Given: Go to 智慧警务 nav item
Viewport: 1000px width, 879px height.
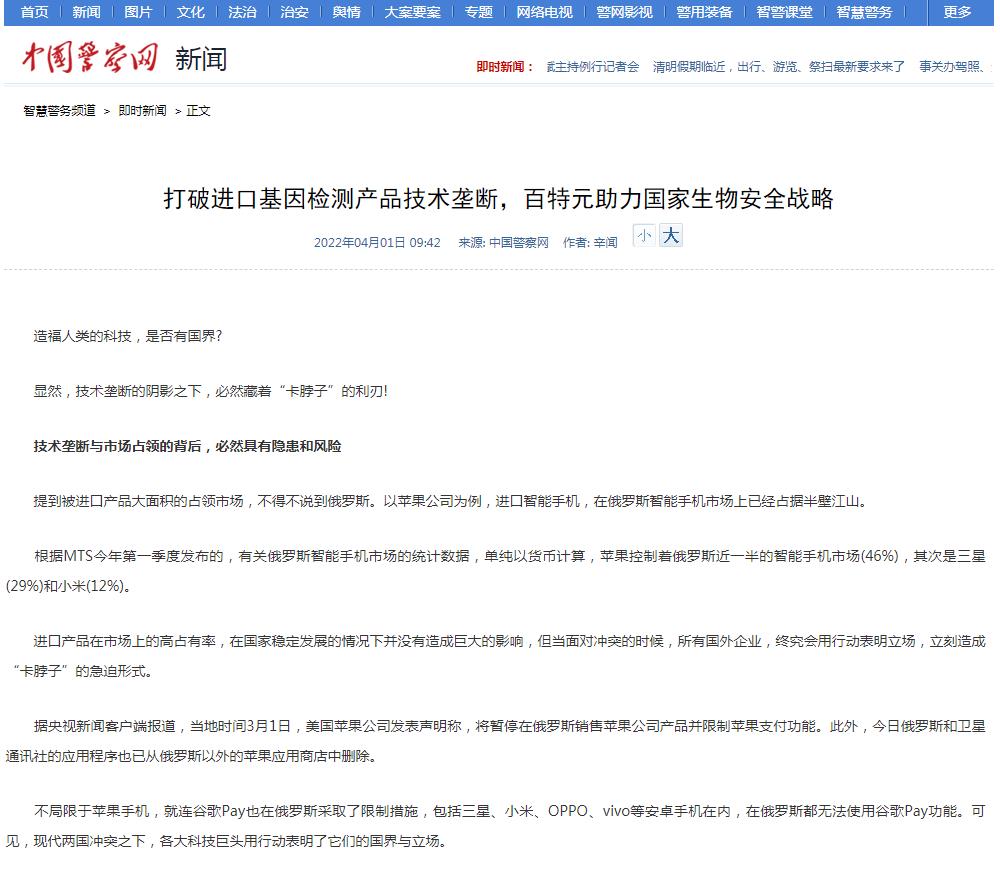Looking at the screenshot, I should tap(864, 12).
